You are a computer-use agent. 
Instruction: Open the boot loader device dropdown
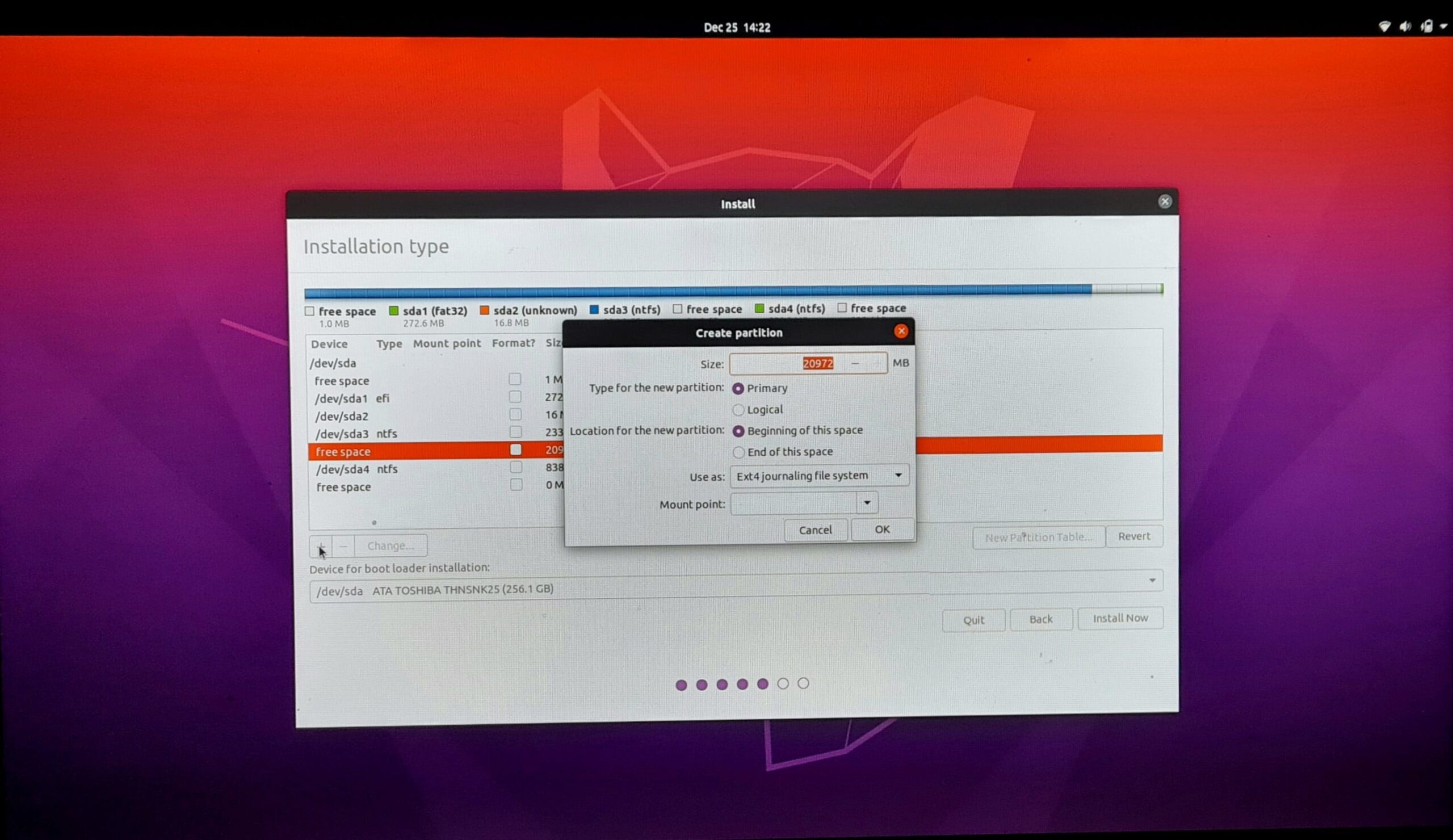[x=1152, y=580]
